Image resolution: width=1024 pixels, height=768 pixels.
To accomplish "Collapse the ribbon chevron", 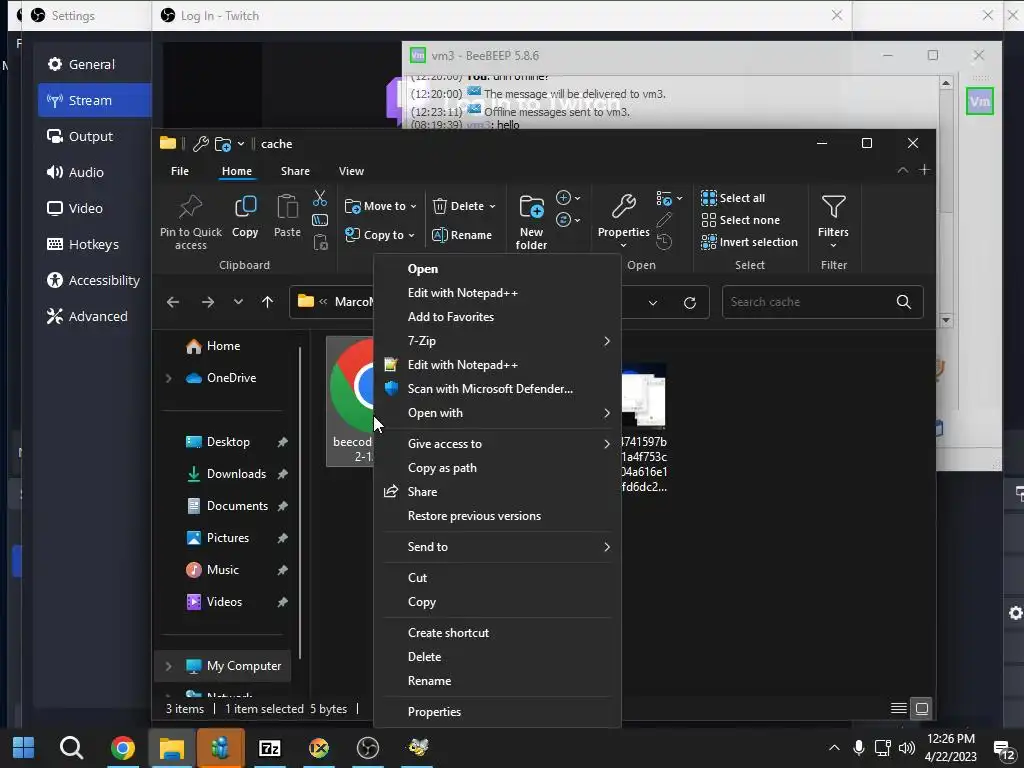I will (903, 170).
